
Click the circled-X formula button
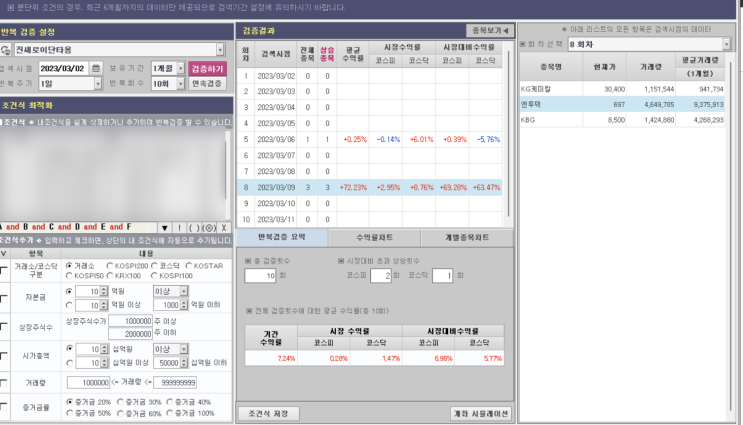tap(209, 227)
